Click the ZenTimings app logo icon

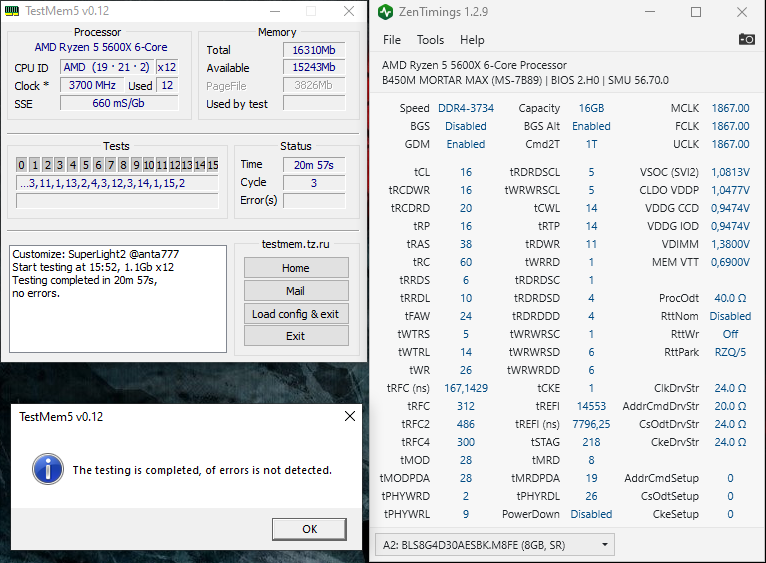pyautogui.click(x=385, y=12)
